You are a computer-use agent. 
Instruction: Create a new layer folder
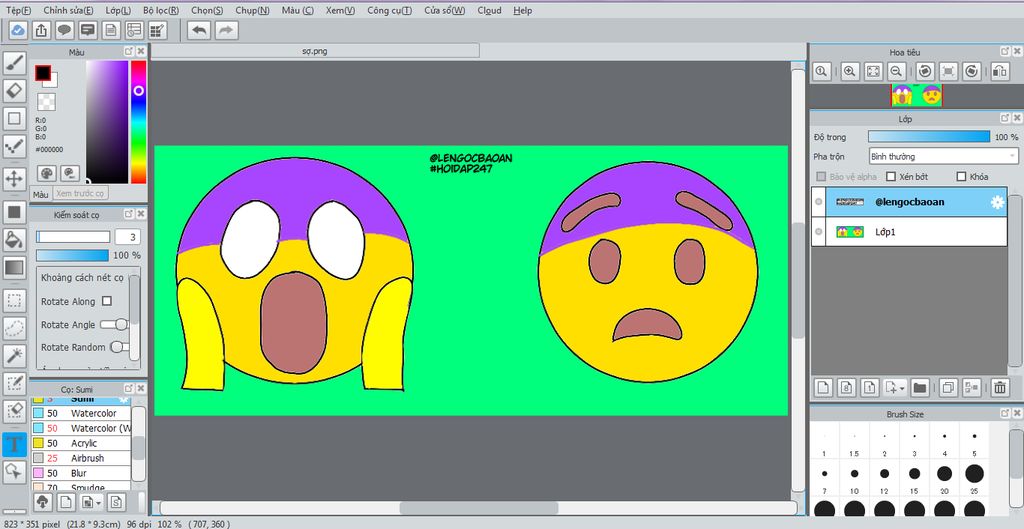920,388
